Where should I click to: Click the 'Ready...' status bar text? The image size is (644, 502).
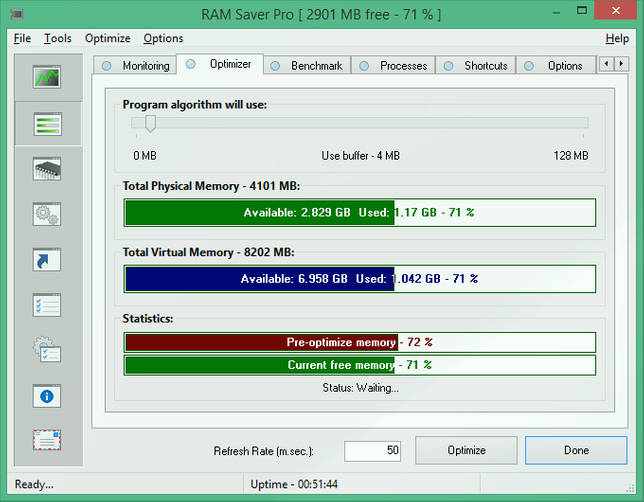pyautogui.click(x=34, y=484)
